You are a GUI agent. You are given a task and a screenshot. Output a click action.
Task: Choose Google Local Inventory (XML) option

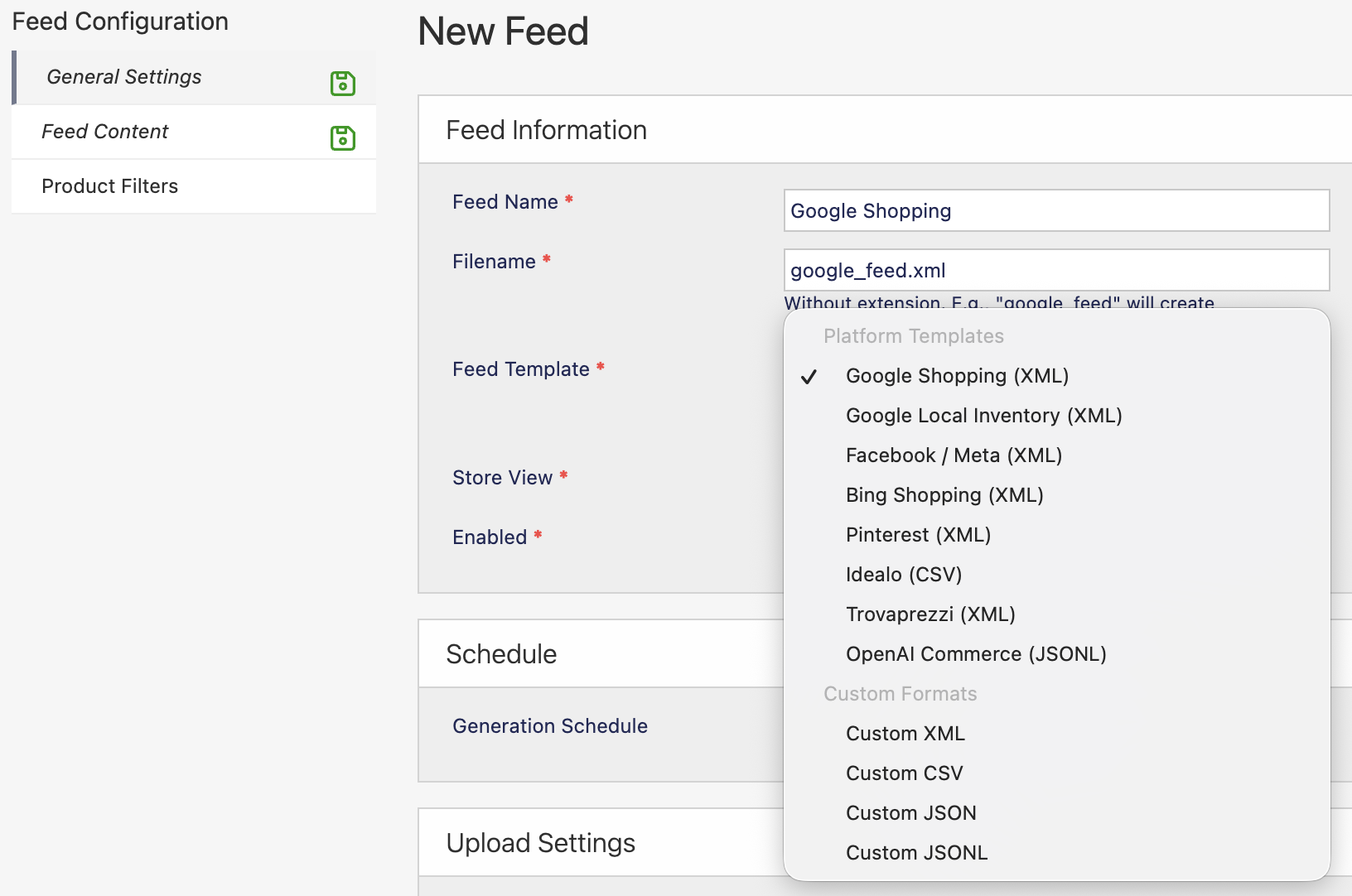point(1056,416)
